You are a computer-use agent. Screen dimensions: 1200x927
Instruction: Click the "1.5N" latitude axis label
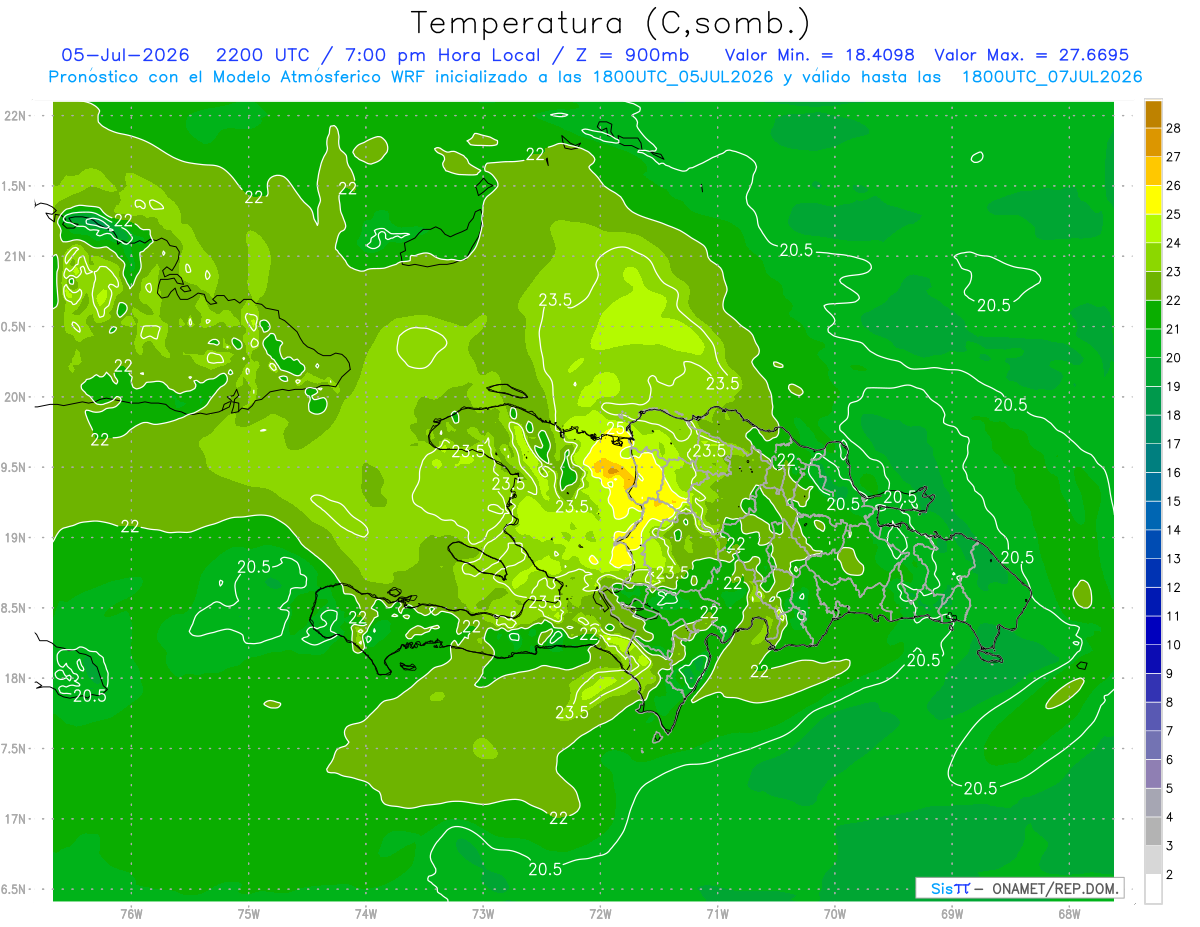click(15, 186)
